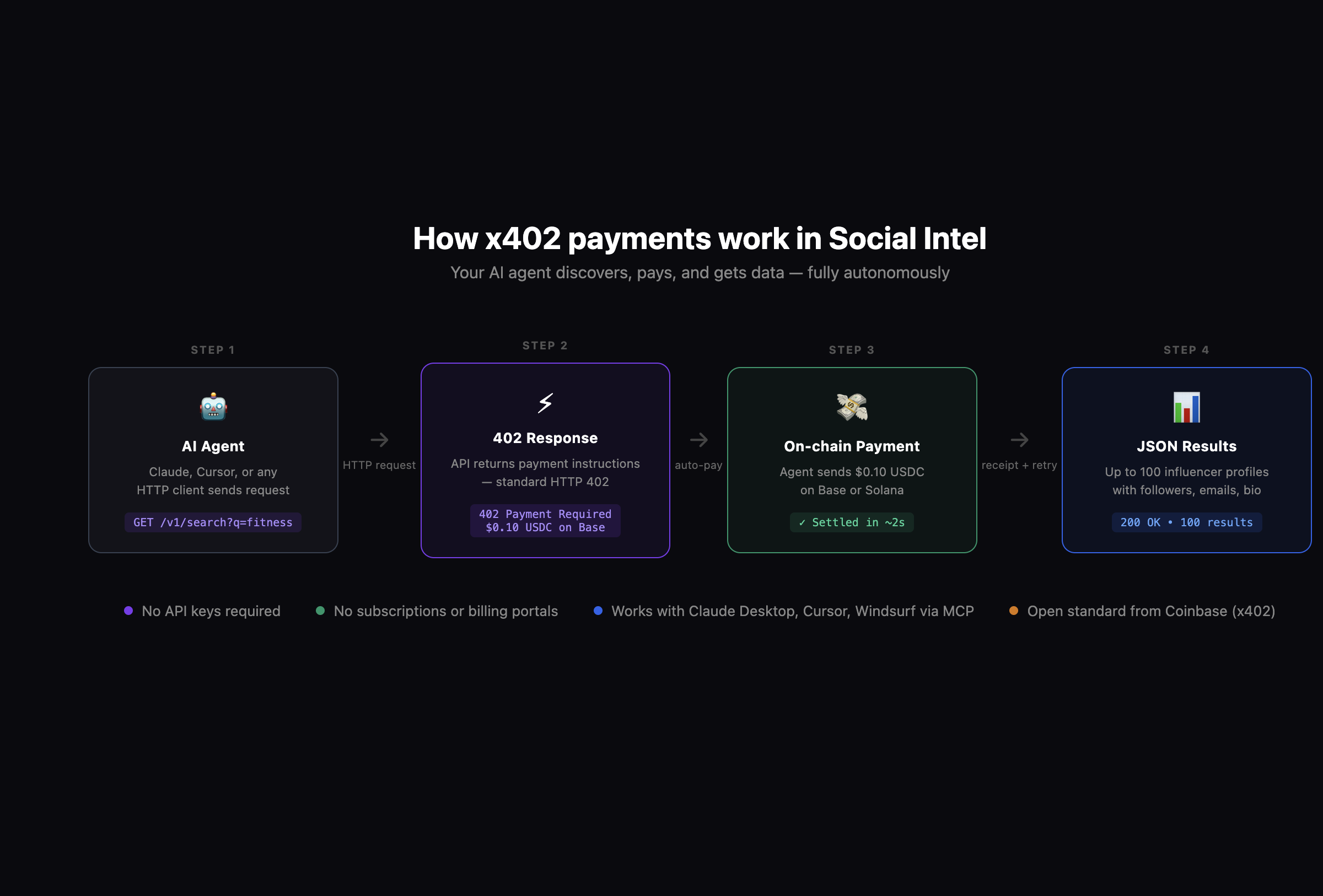This screenshot has width=1323, height=896.
Task: Expand the STEP 1 AI Agent card
Action: 213,458
